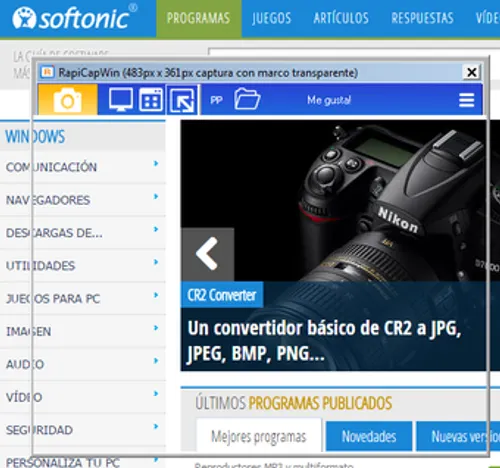The image size is (500, 468).
Task: Select the window capture icon in RapiCapWin
Action: point(151,99)
